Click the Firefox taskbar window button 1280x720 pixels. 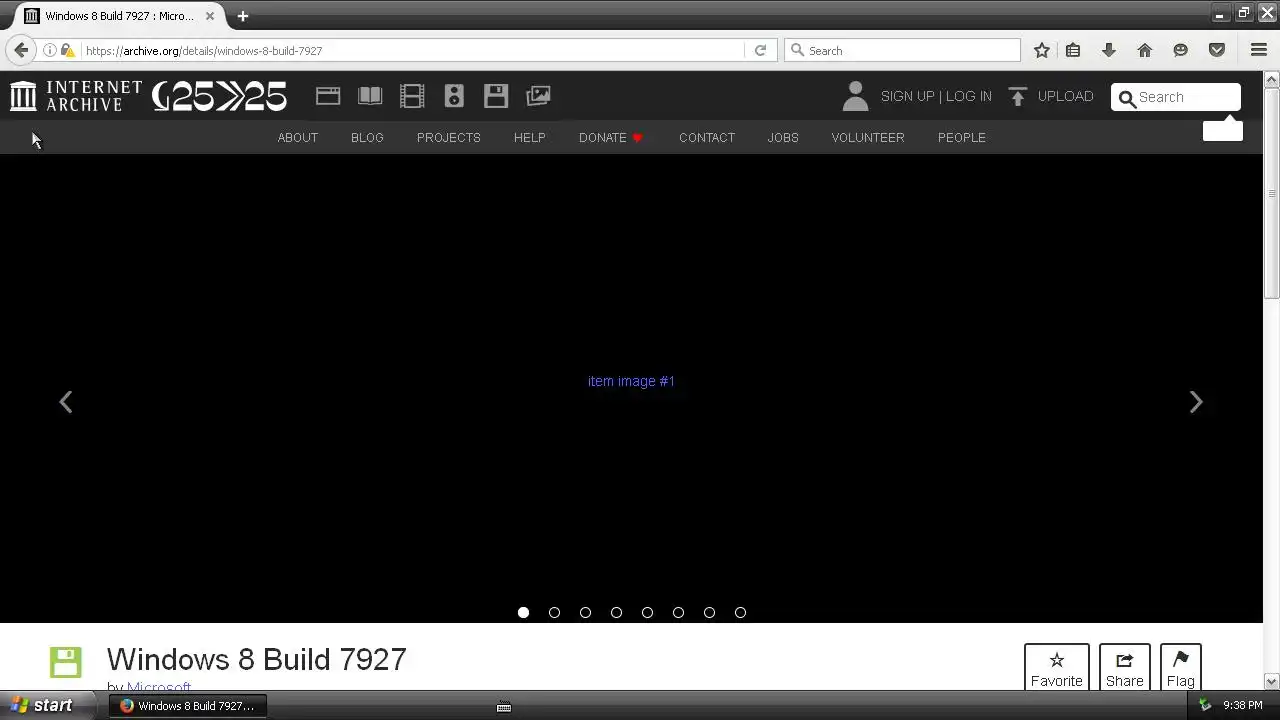coord(188,706)
